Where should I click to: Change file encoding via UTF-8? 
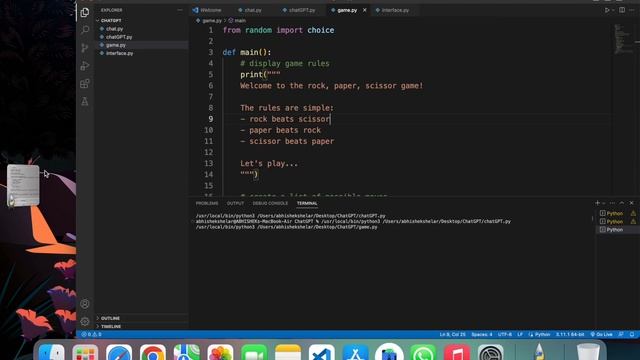tap(504, 334)
